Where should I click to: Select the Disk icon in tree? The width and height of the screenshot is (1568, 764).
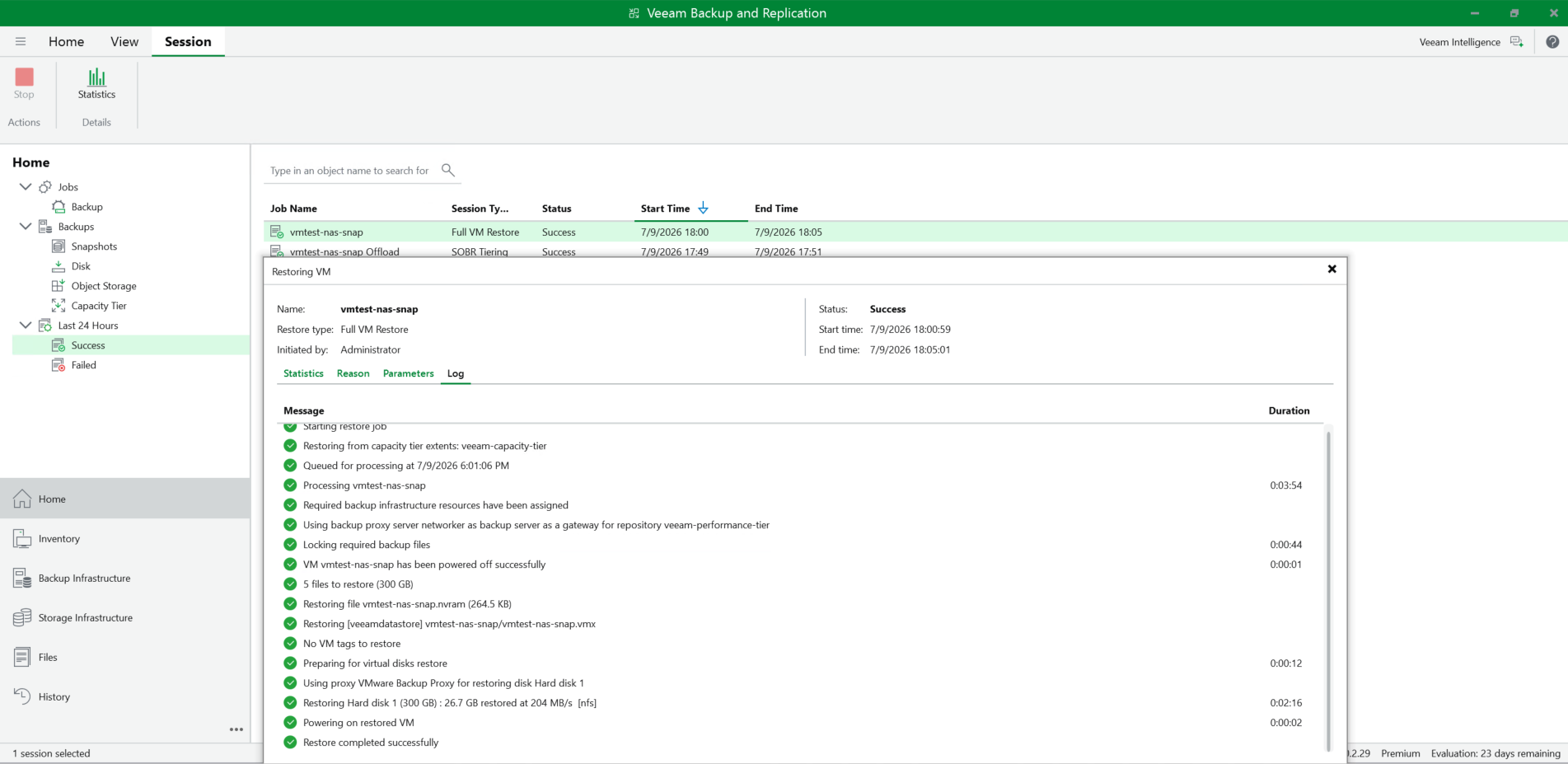[59, 266]
